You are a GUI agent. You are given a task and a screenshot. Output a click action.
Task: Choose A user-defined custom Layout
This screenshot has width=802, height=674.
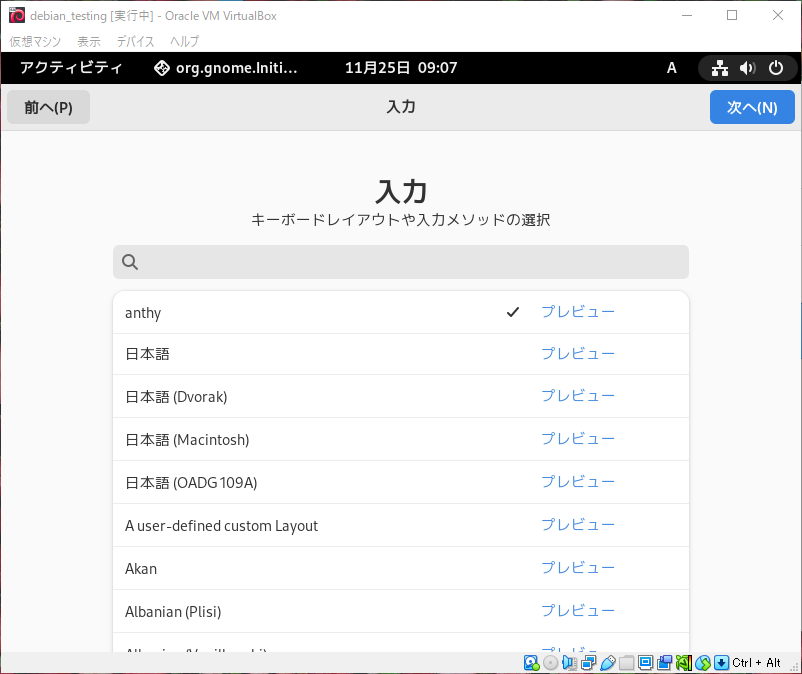pos(401,525)
